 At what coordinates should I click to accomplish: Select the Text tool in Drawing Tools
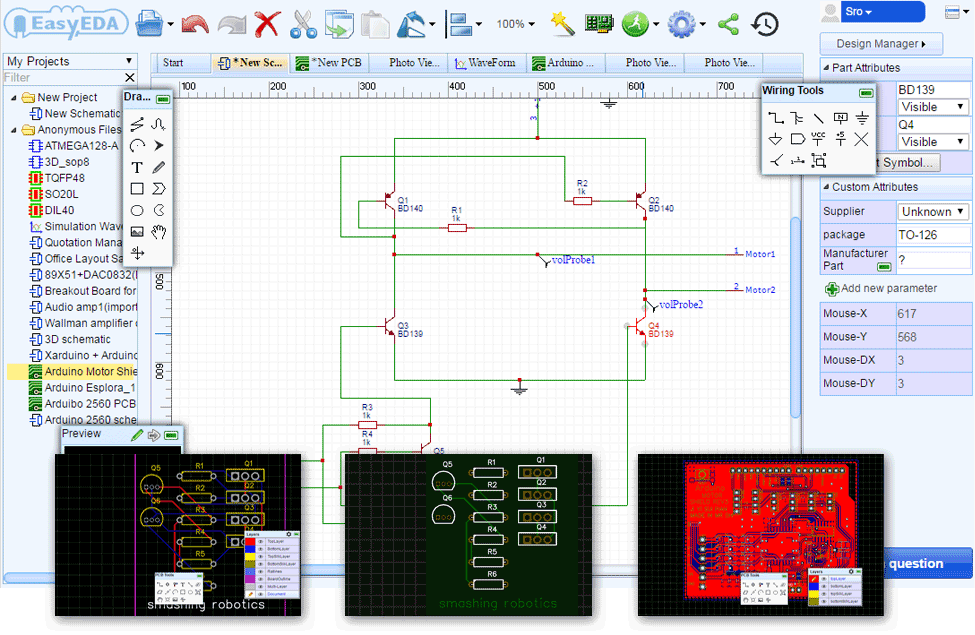tap(136, 166)
